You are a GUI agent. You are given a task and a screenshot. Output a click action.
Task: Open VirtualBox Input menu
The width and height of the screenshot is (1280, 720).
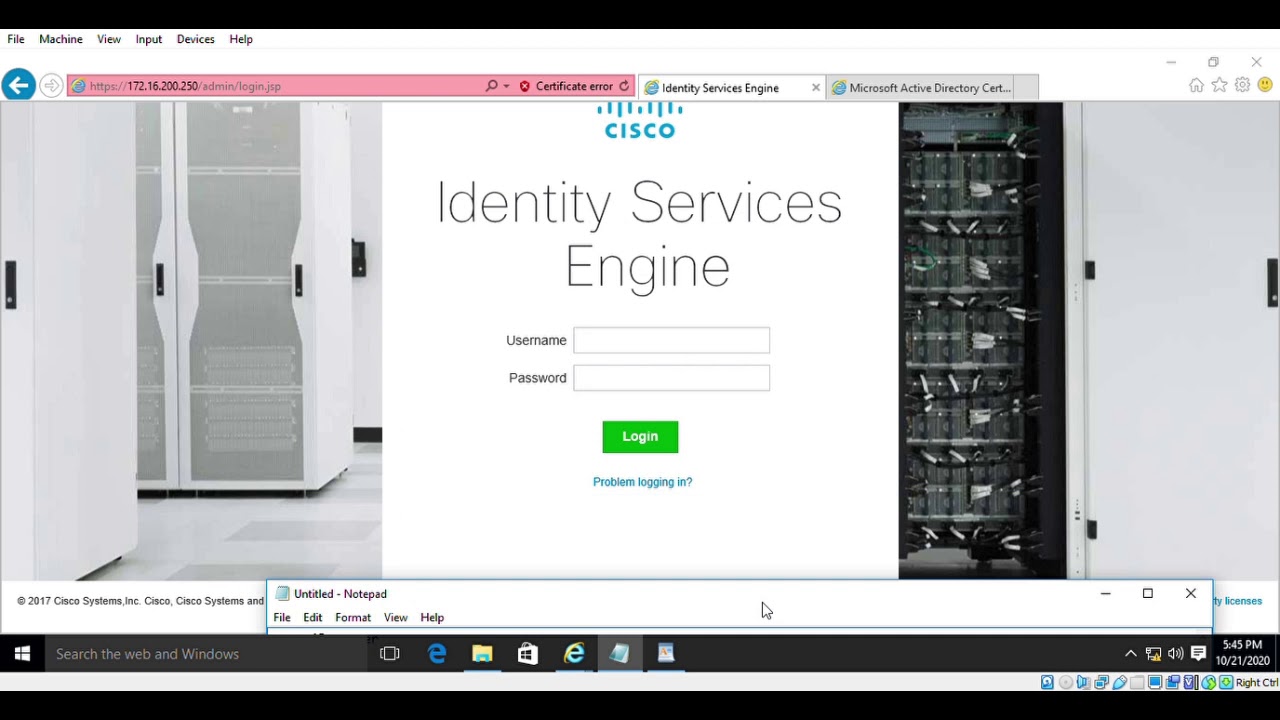149,39
